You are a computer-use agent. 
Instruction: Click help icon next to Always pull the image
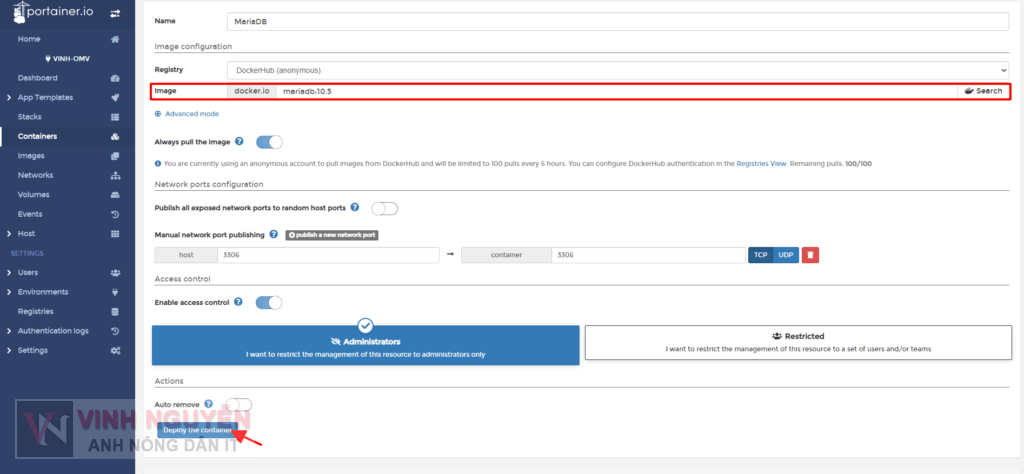240,142
